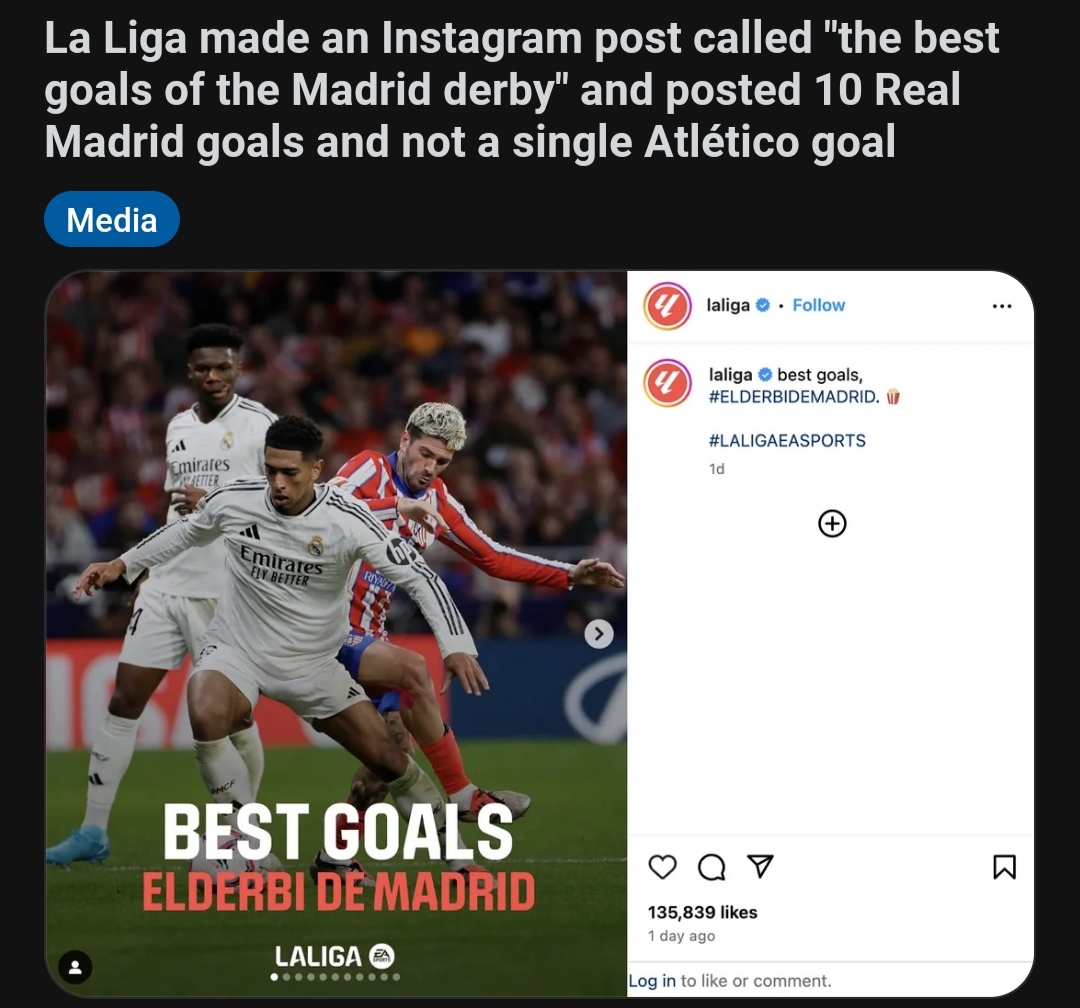Follow the laliga account

tap(818, 305)
